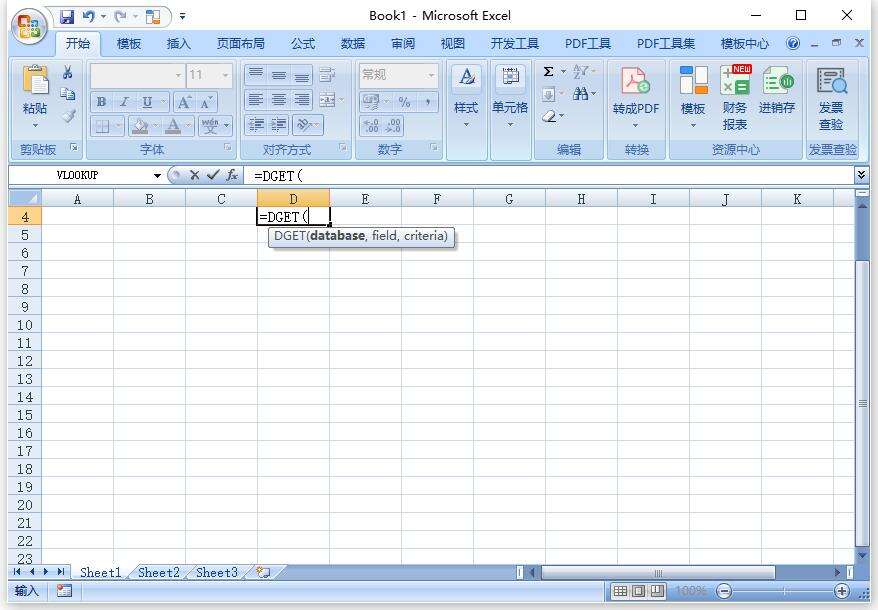Open Find and Select binoculars
The image size is (878, 610).
click(x=581, y=94)
